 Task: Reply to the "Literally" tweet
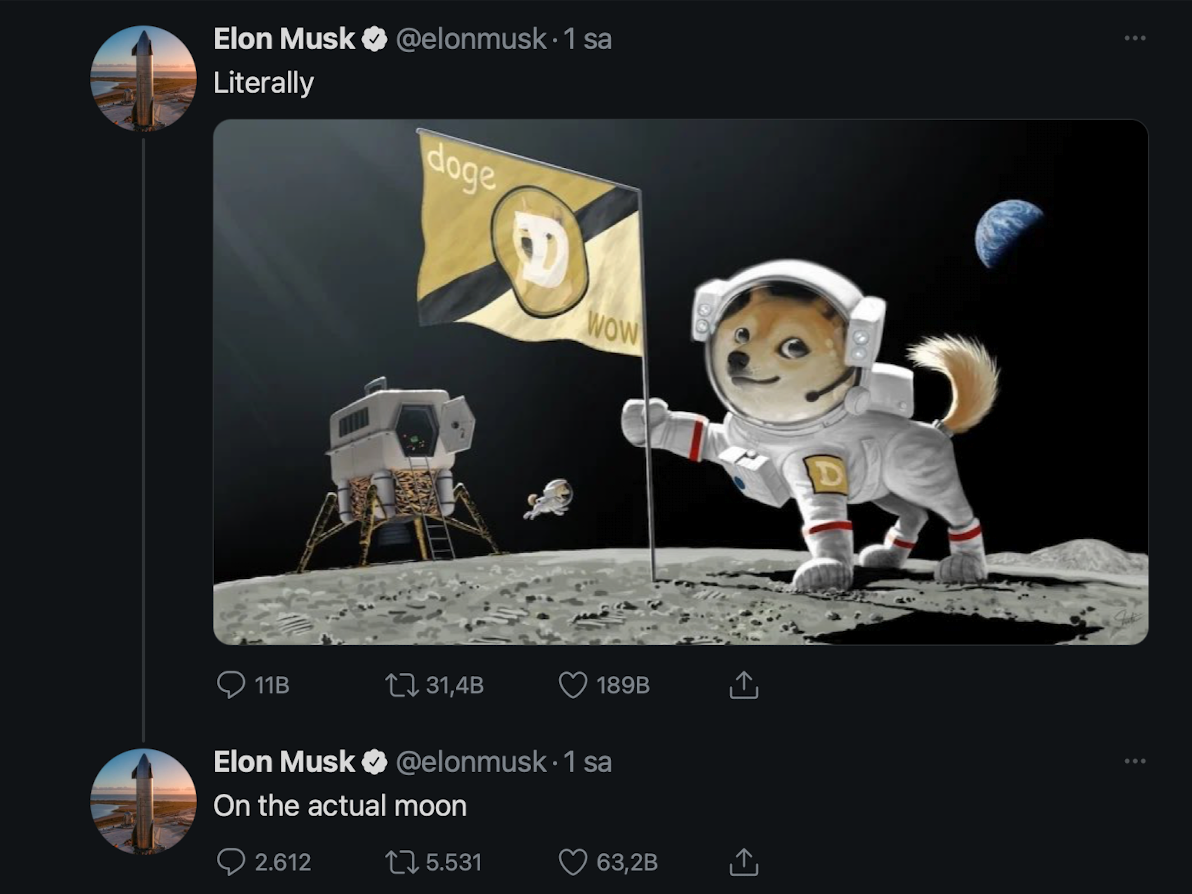pos(231,685)
